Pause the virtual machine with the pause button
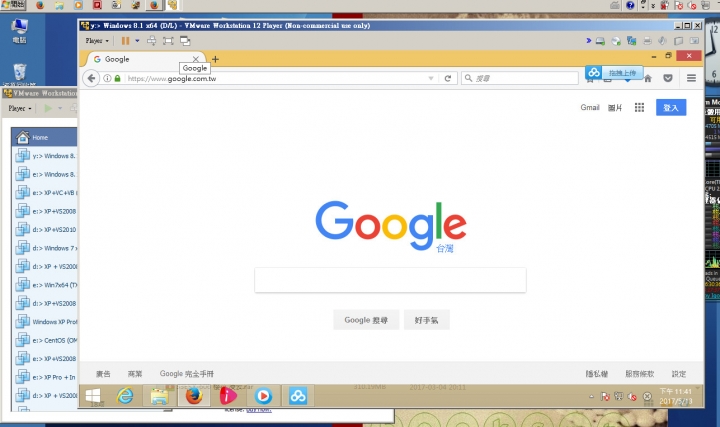The height and width of the screenshot is (427, 720). pos(125,41)
